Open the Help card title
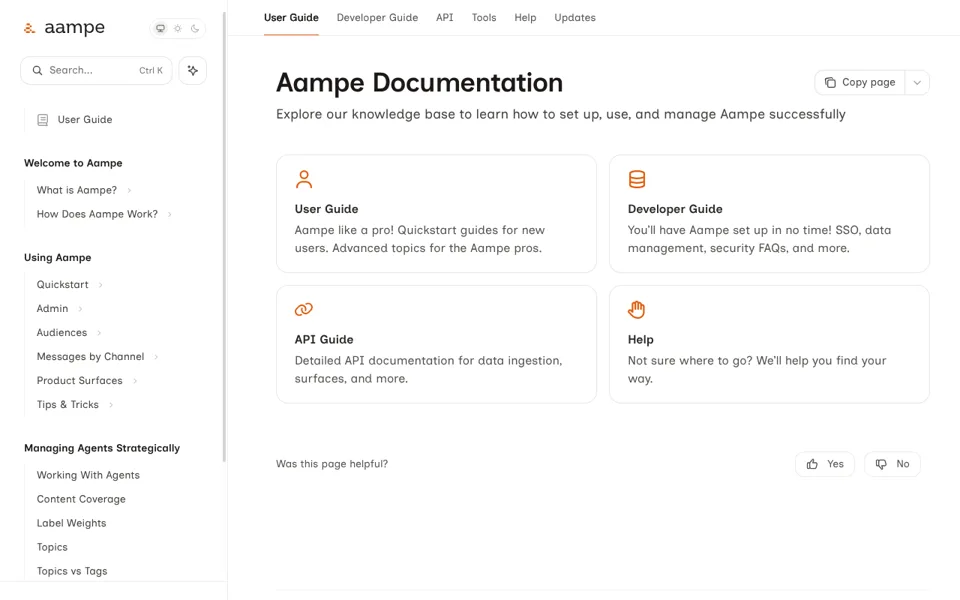Image resolution: width=960 pixels, height=600 pixels. (640, 339)
